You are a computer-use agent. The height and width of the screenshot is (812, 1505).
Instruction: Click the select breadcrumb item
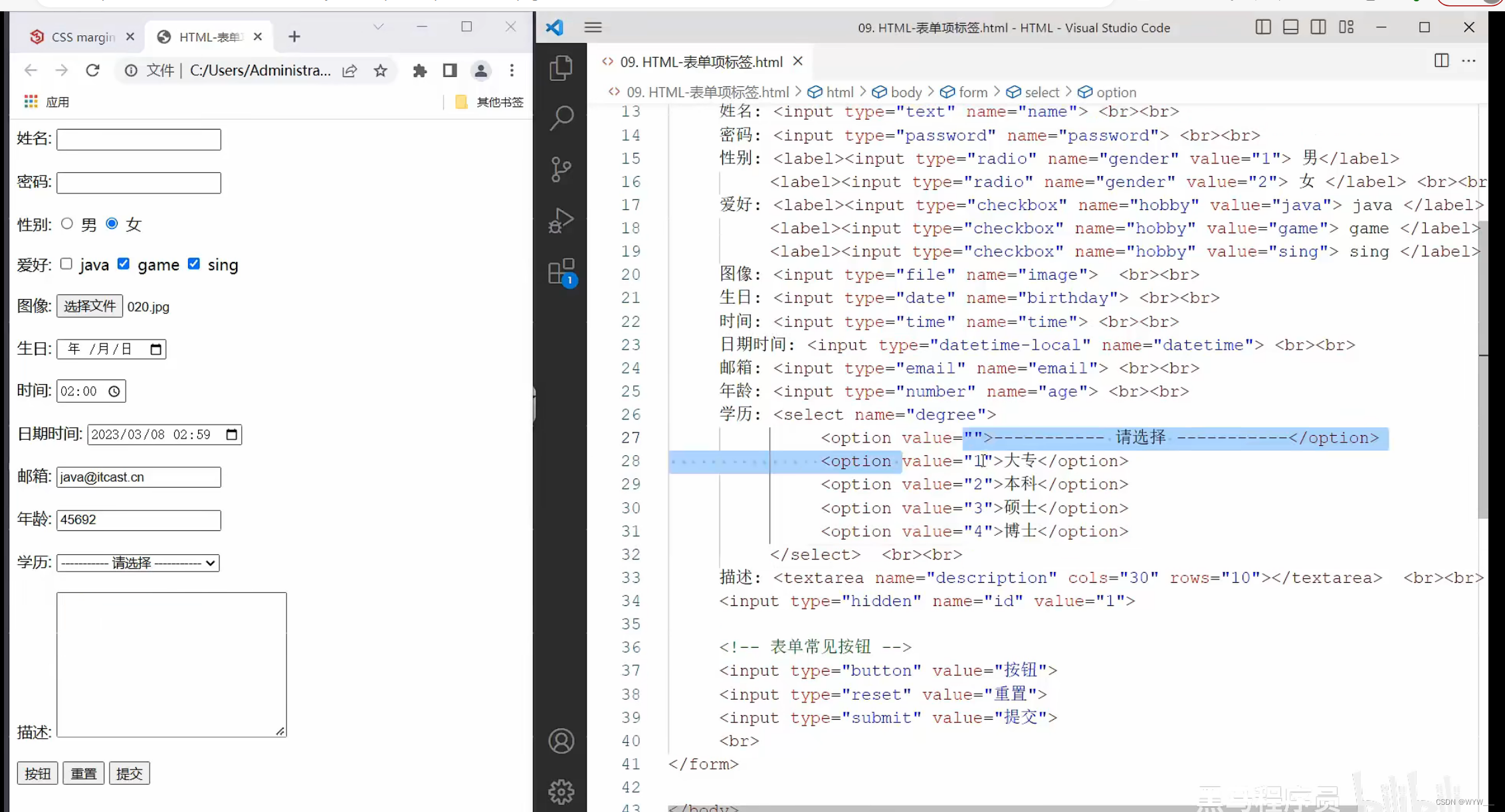[x=1041, y=92]
